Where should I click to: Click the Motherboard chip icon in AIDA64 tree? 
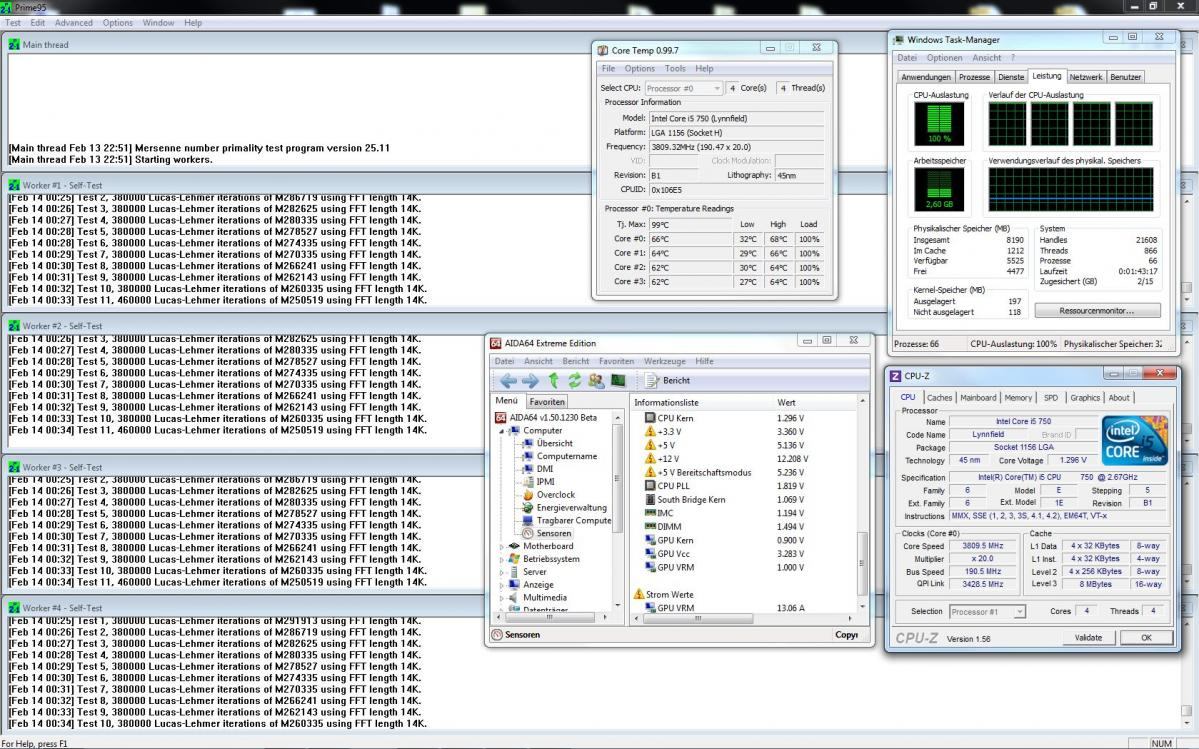[514, 546]
